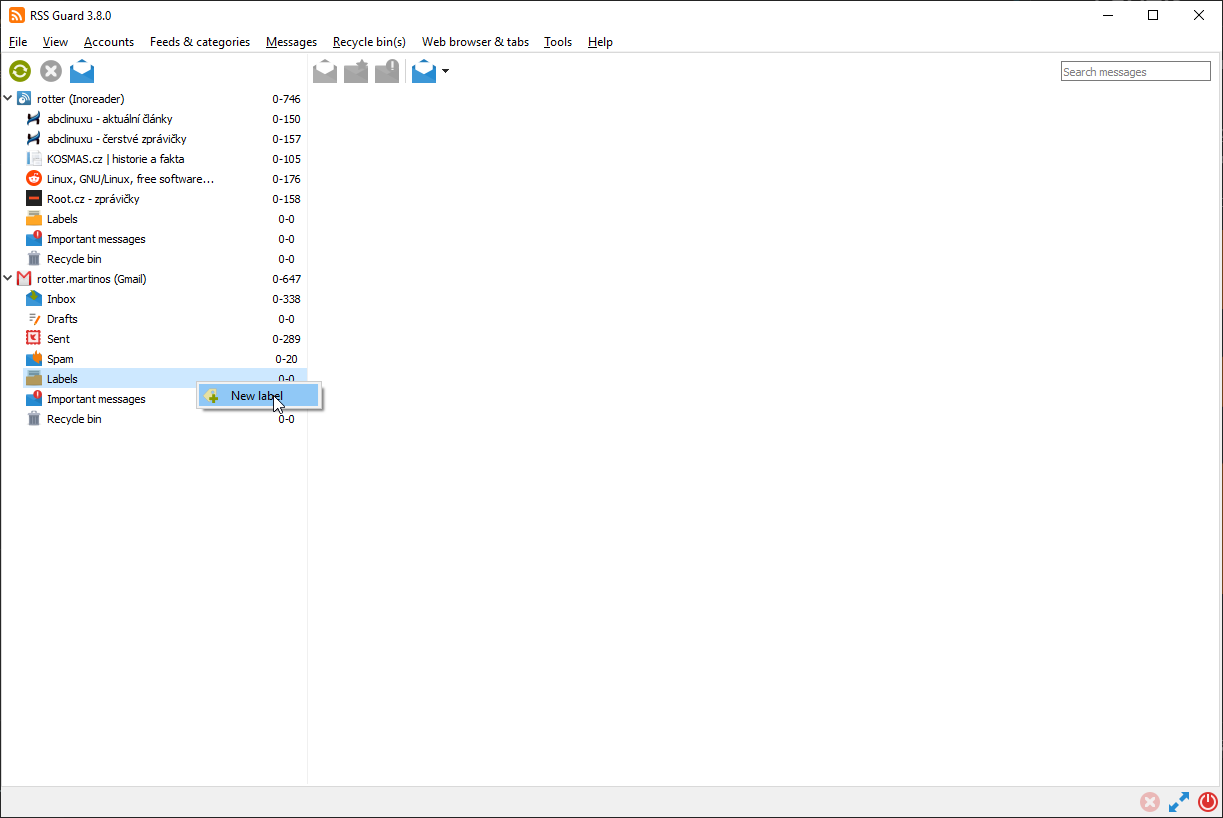Screen dimensions: 1223x818
Task: Click the mark message as read icon
Action: pyautogui.click(x=325, y=71)
